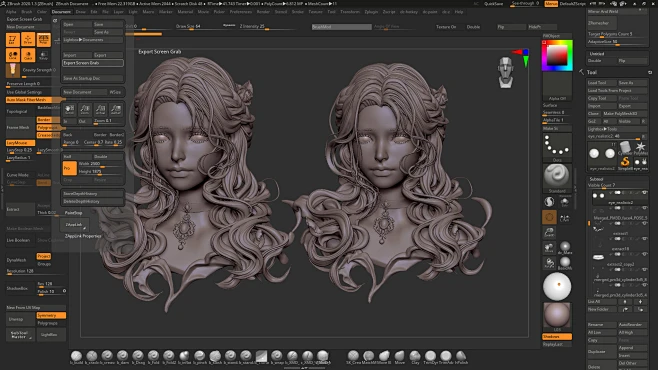Open the Preferences menu
The height and width of the screenshot is (370, 658).
coord(240,12)
